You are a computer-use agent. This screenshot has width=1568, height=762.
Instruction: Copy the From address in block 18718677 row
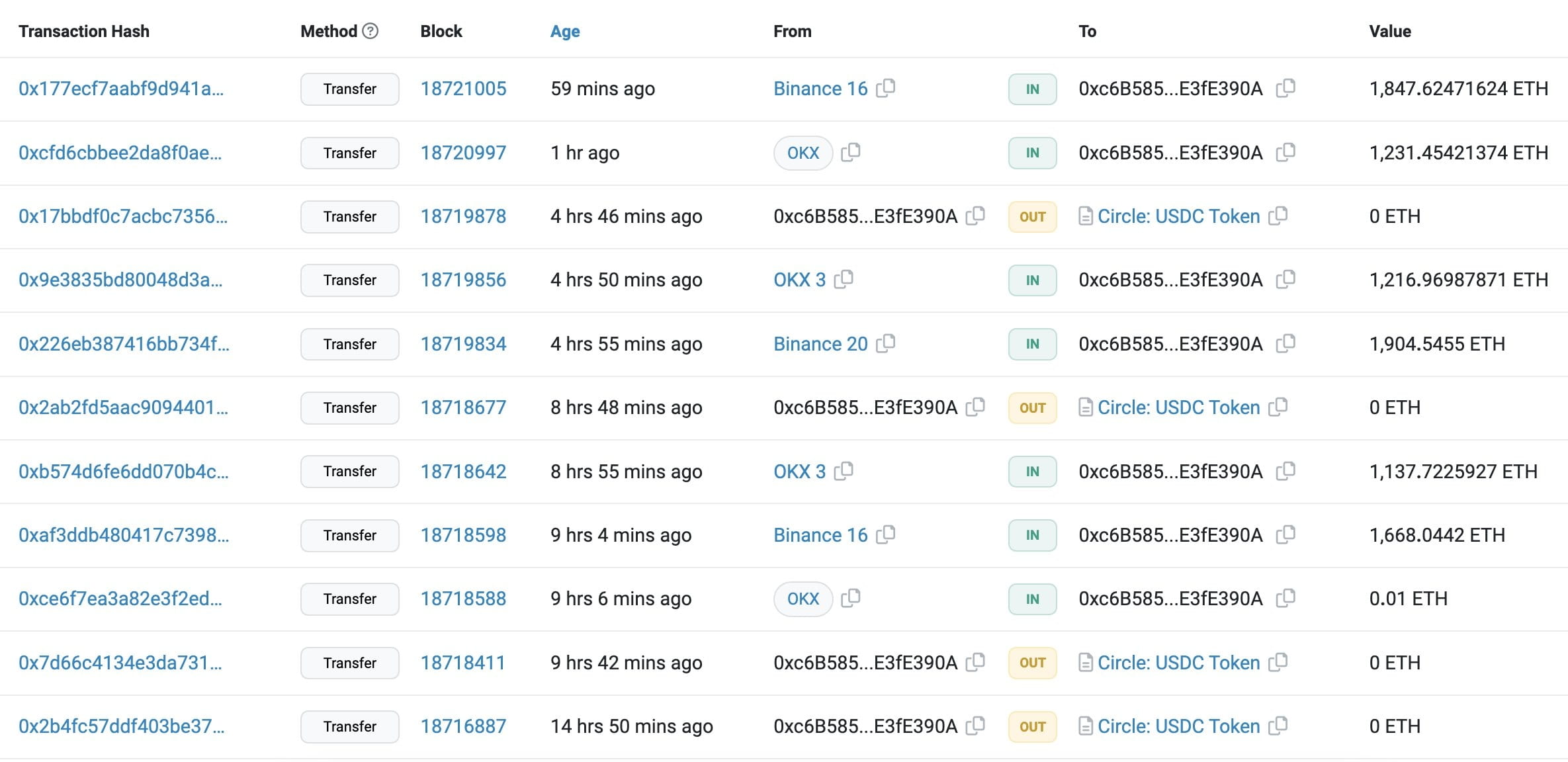975,407
